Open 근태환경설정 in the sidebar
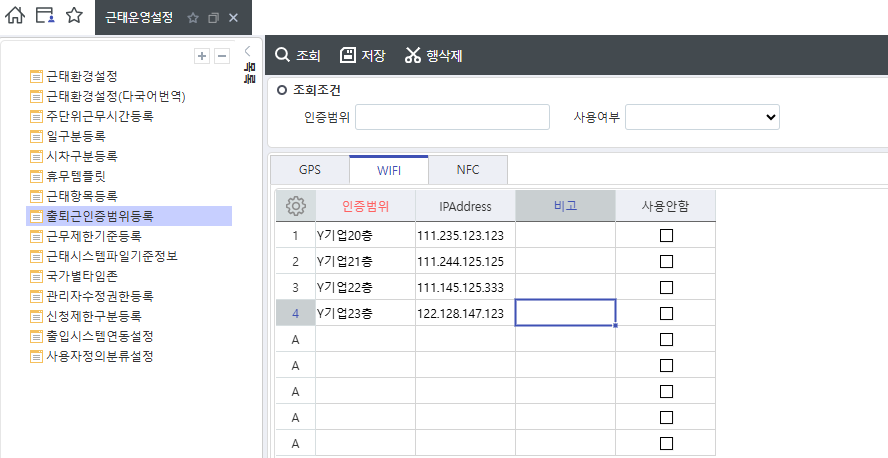 tap(82, 76)
